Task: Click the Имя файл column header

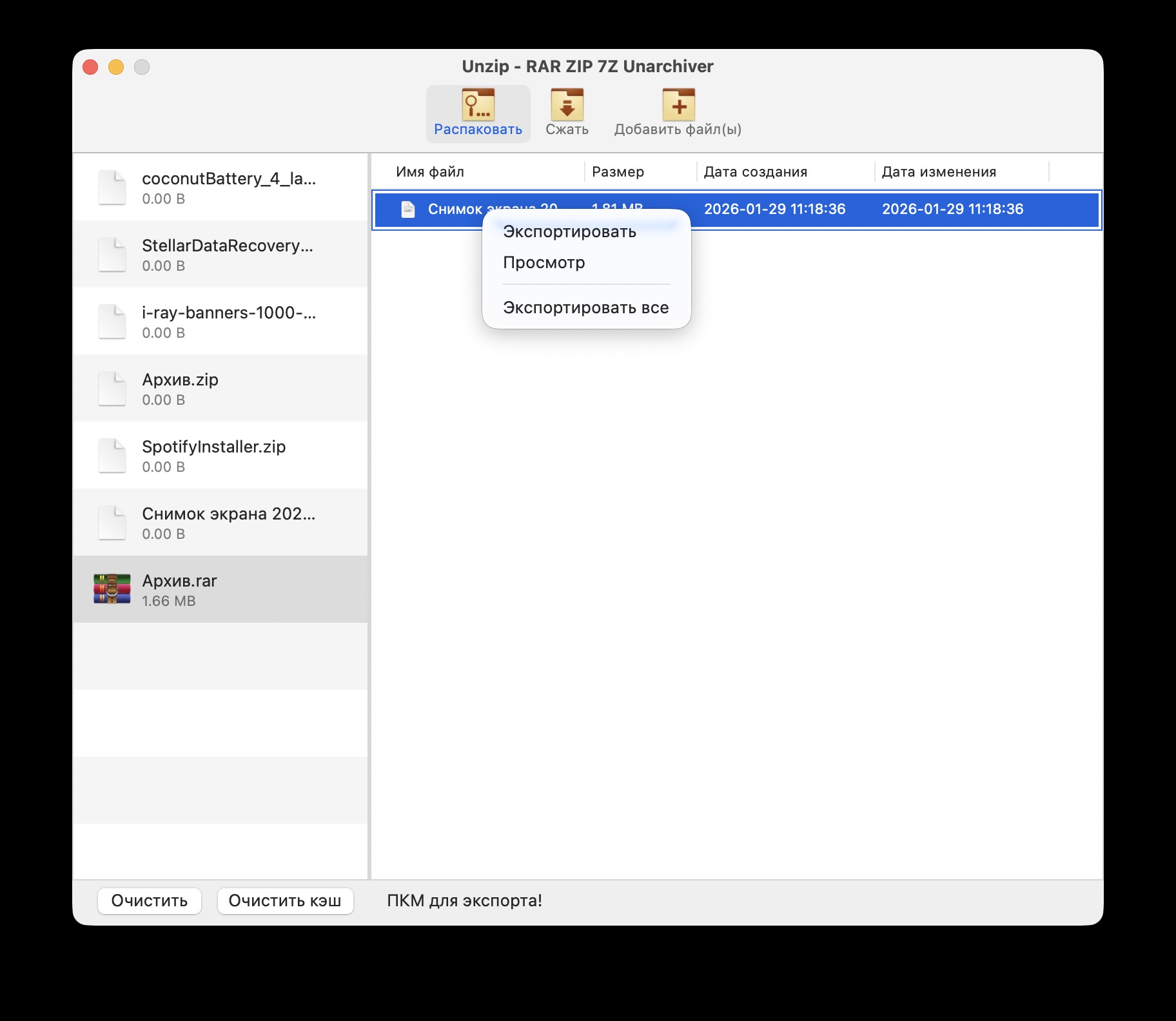Action: pyautogui.click(x=429, y=171)
